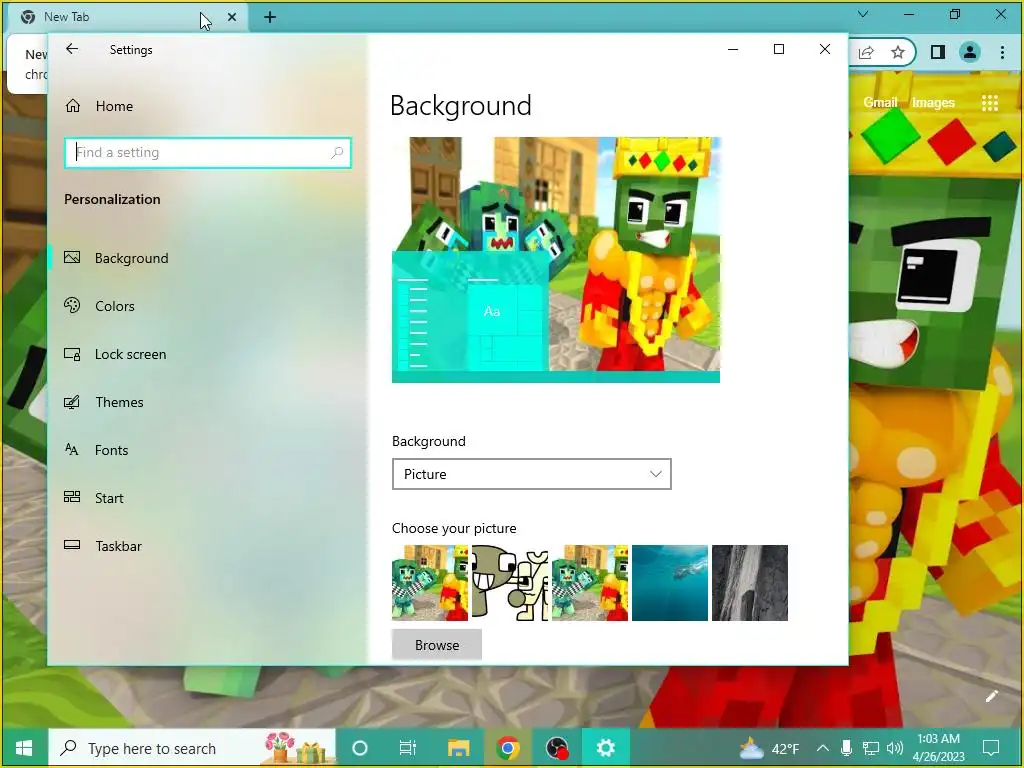Open File Explorer from taskbar

click(458, 748)
